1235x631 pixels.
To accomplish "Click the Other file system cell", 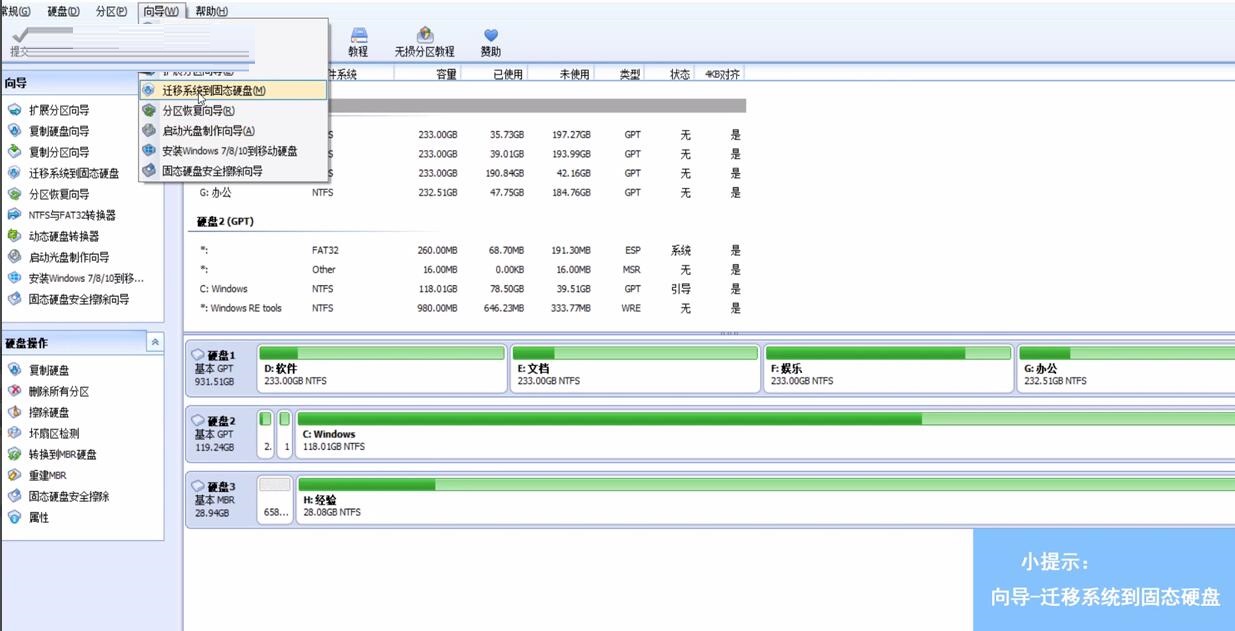I will point(324,270).
